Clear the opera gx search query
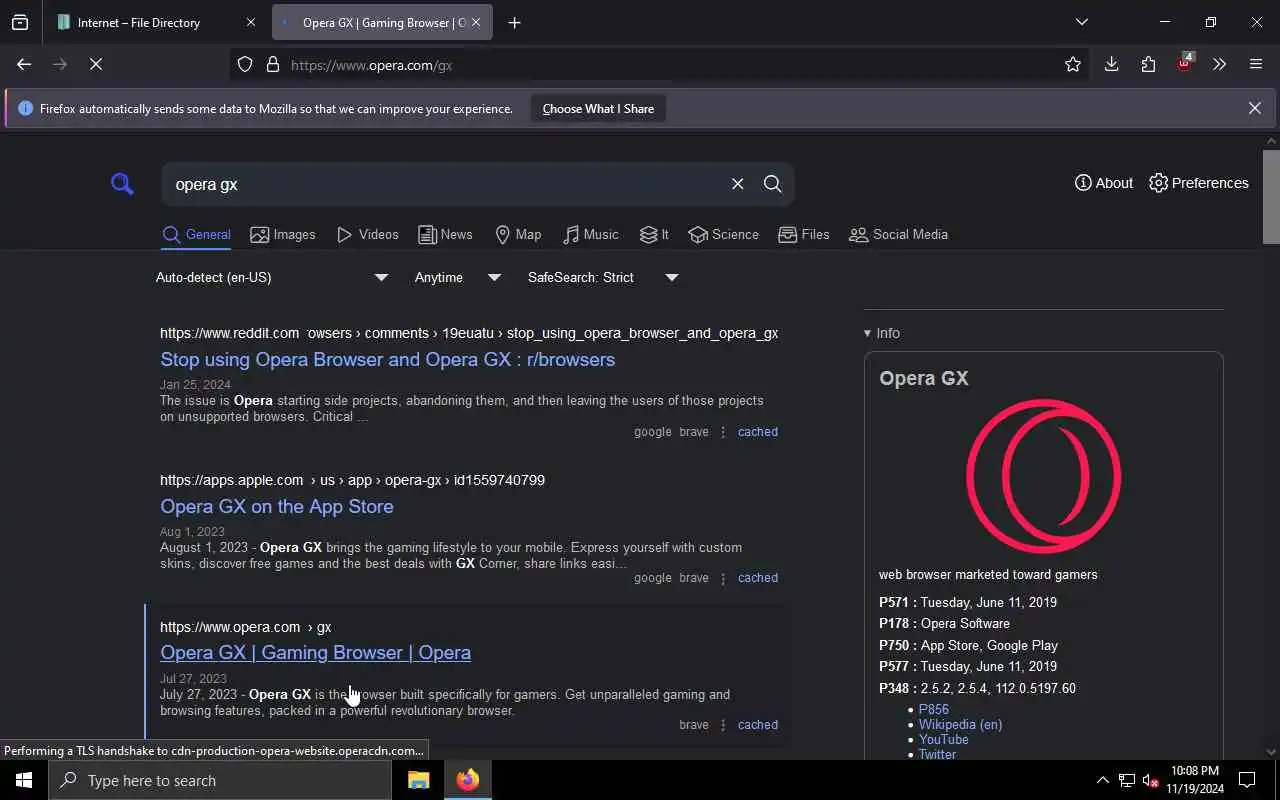The width and height of the screenshot is (1280, 800). 737,184
